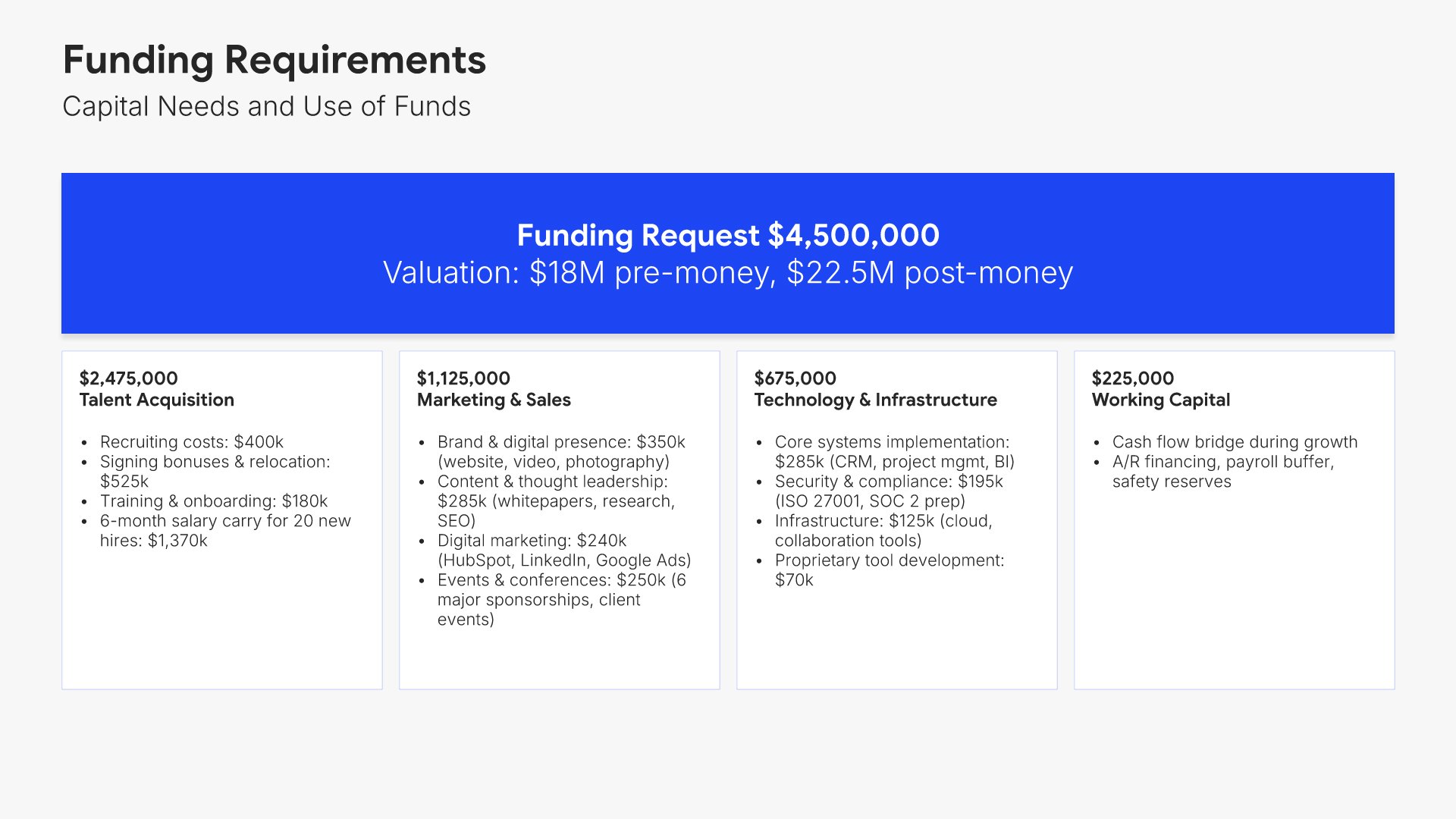Click the $675,000 Technology amount
The image size is (1456, 819).
[795, 378]
